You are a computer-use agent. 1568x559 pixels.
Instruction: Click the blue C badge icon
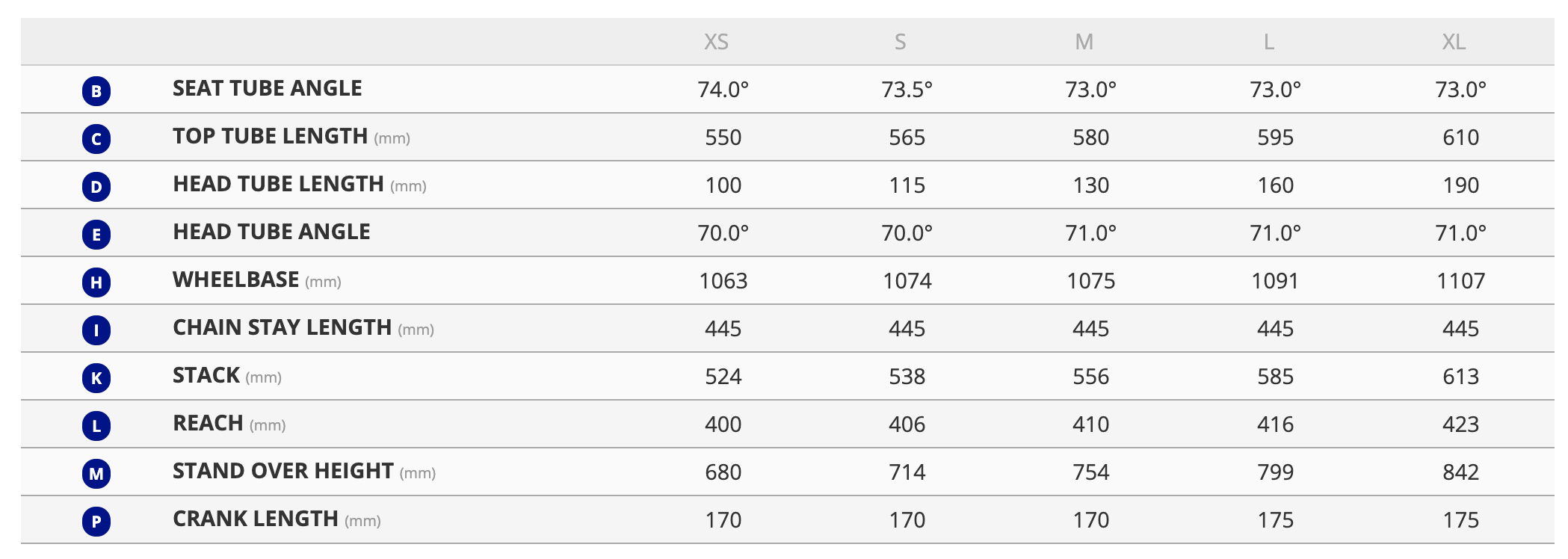pyautogui.click(x=96, y=139)
